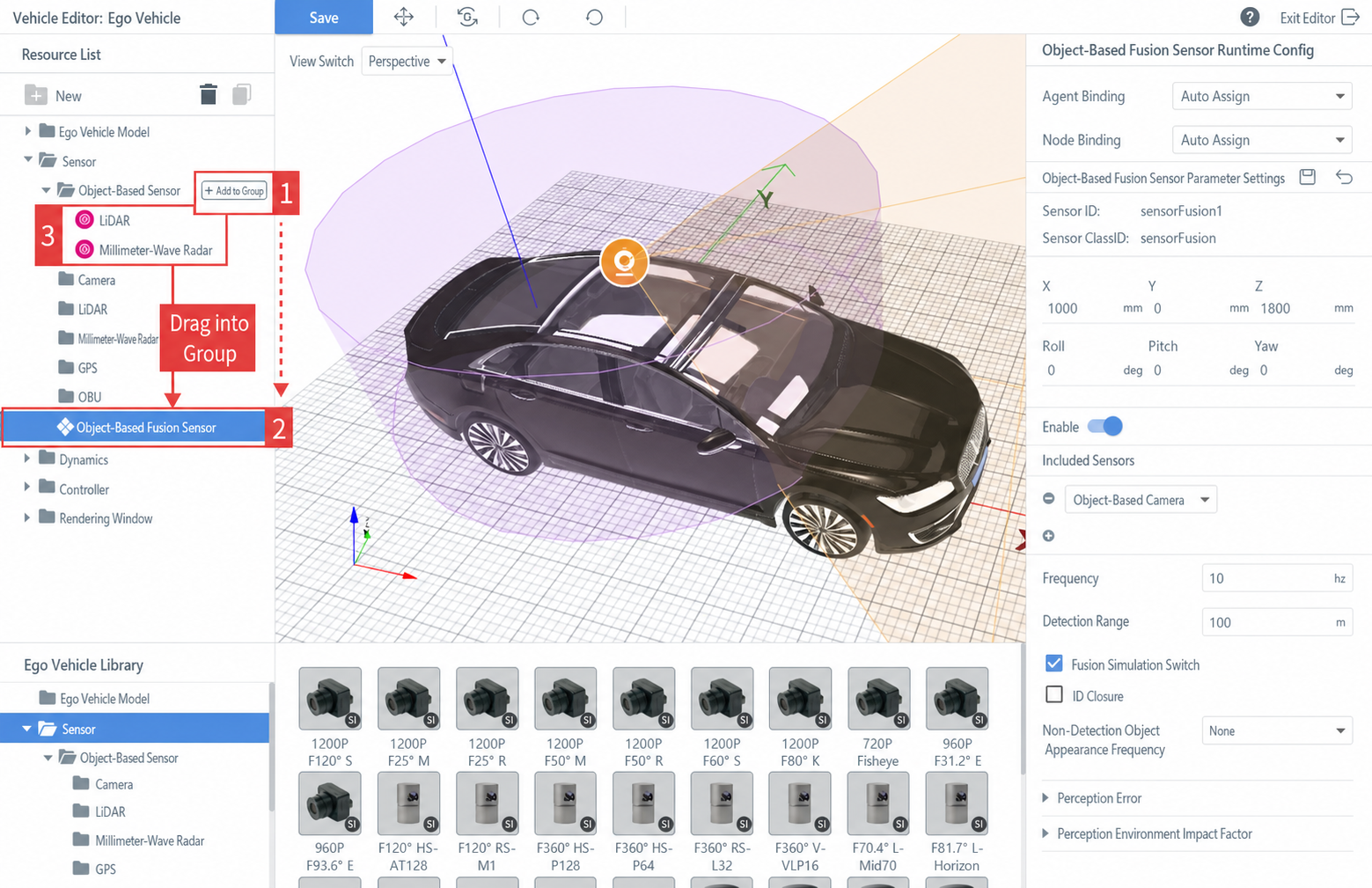
Task: Collapse the Sensor folder in Resource List
Action: [28, 160]
